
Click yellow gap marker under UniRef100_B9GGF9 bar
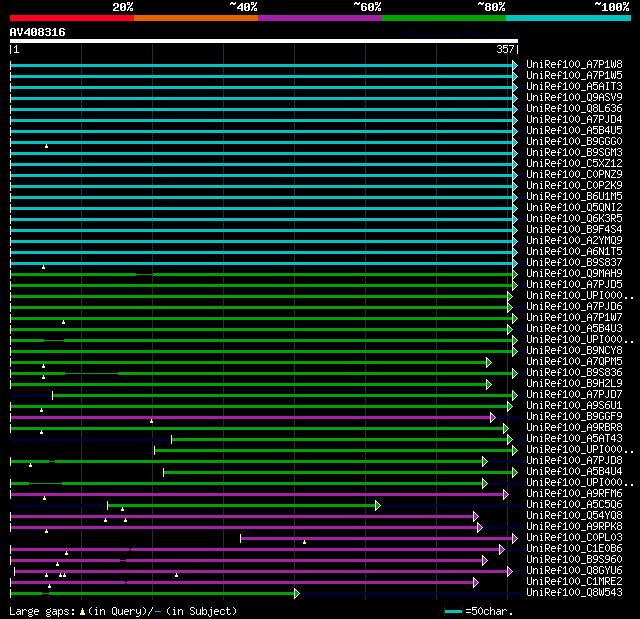coord(151,421)
